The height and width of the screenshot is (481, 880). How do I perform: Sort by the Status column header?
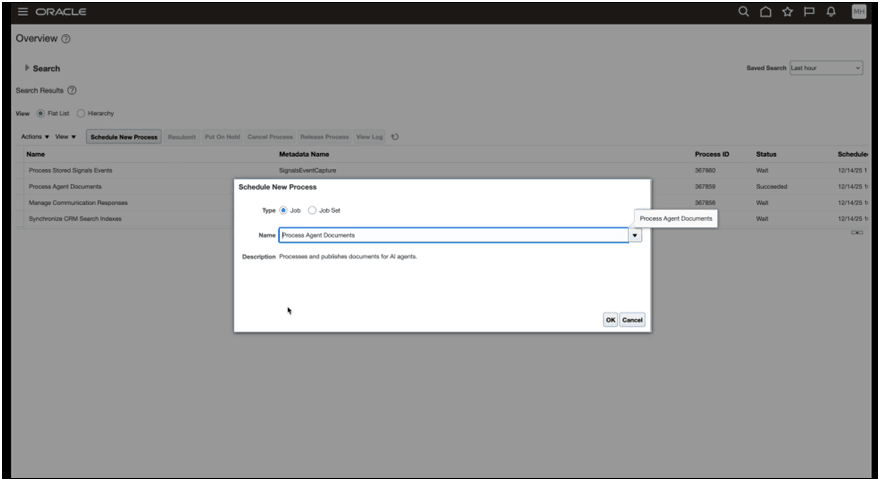tap(766, 154)
